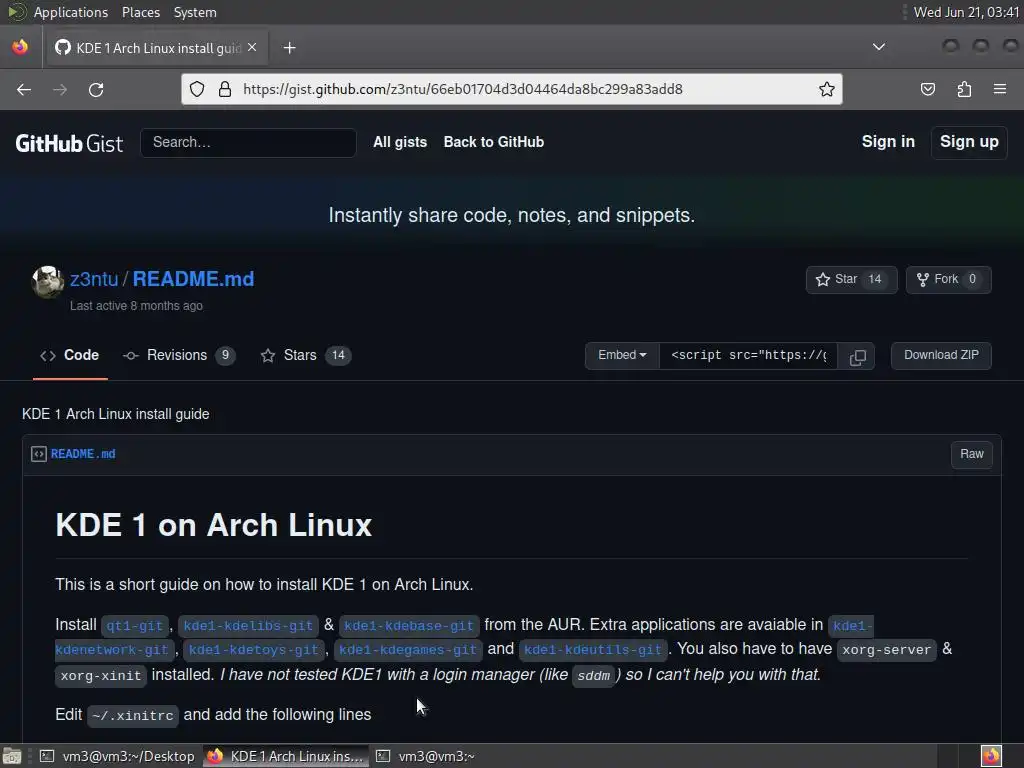The image size is (1024, 768).
Task: Click the ~/.xinitrc code label
Action: (x=133, y=715)
